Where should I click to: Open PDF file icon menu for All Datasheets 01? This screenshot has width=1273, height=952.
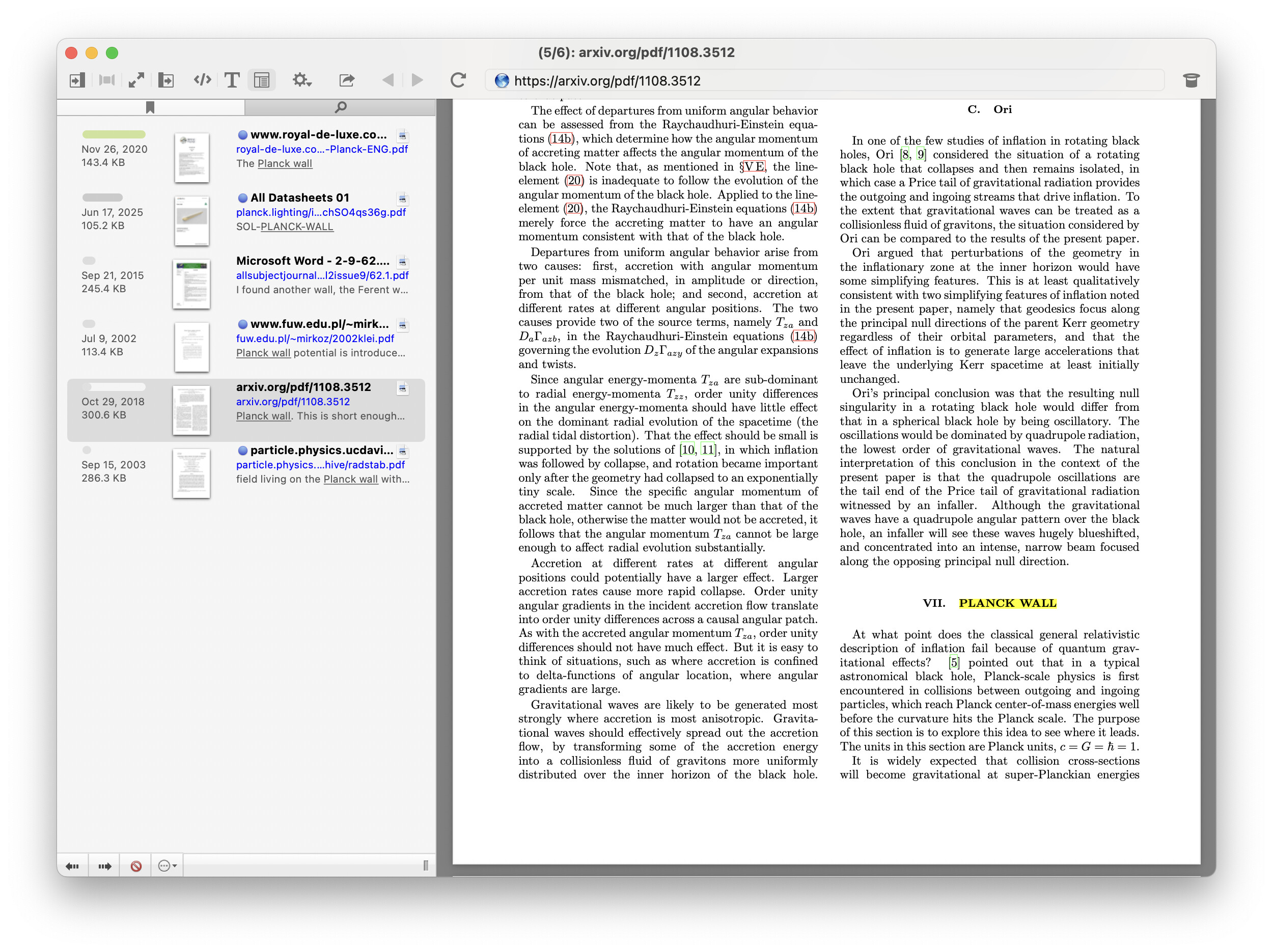click(402, 199)
